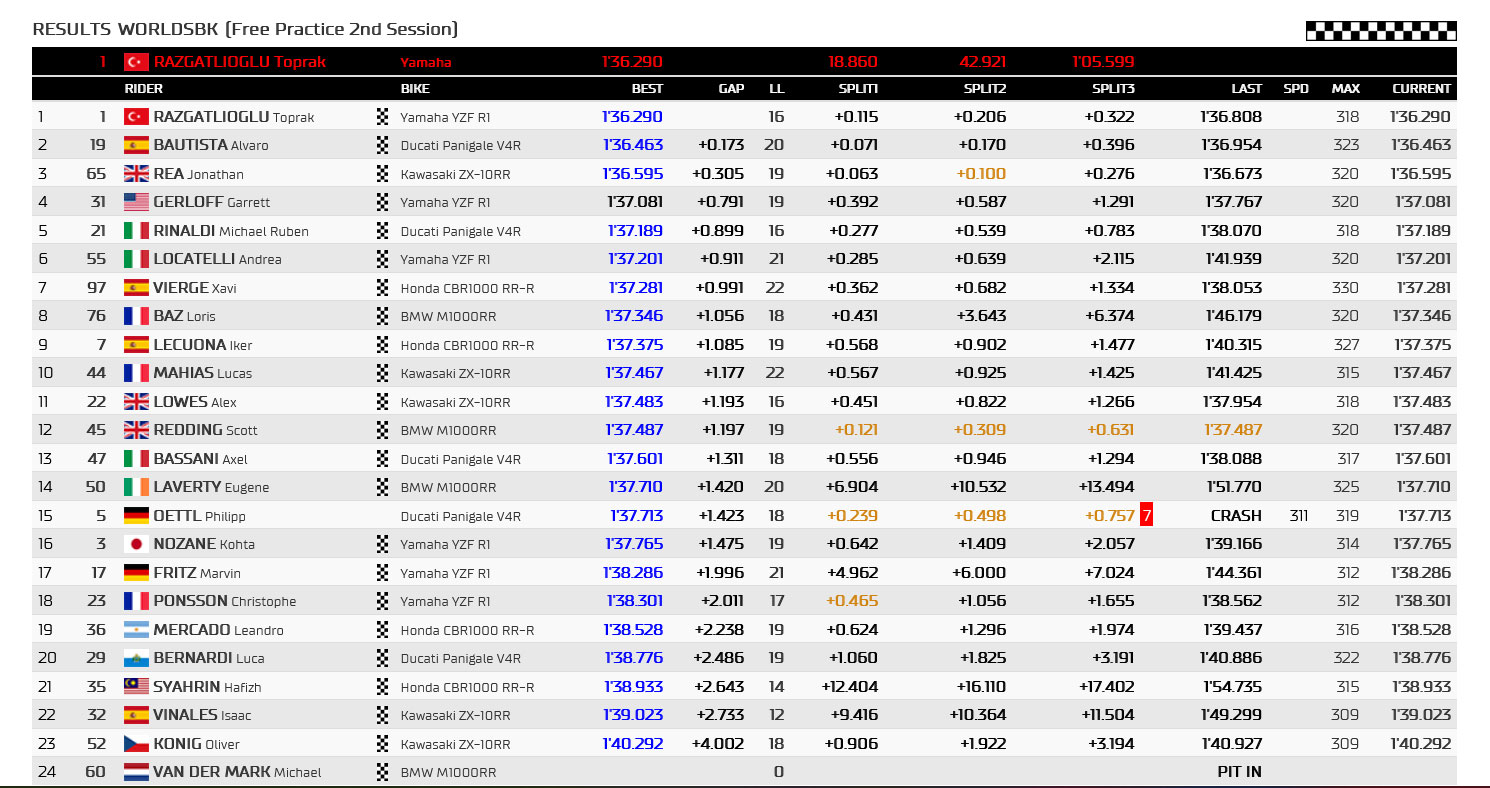Click the LAST column header
This screenshot has height=788, width=1490.
pos(1246,89)
